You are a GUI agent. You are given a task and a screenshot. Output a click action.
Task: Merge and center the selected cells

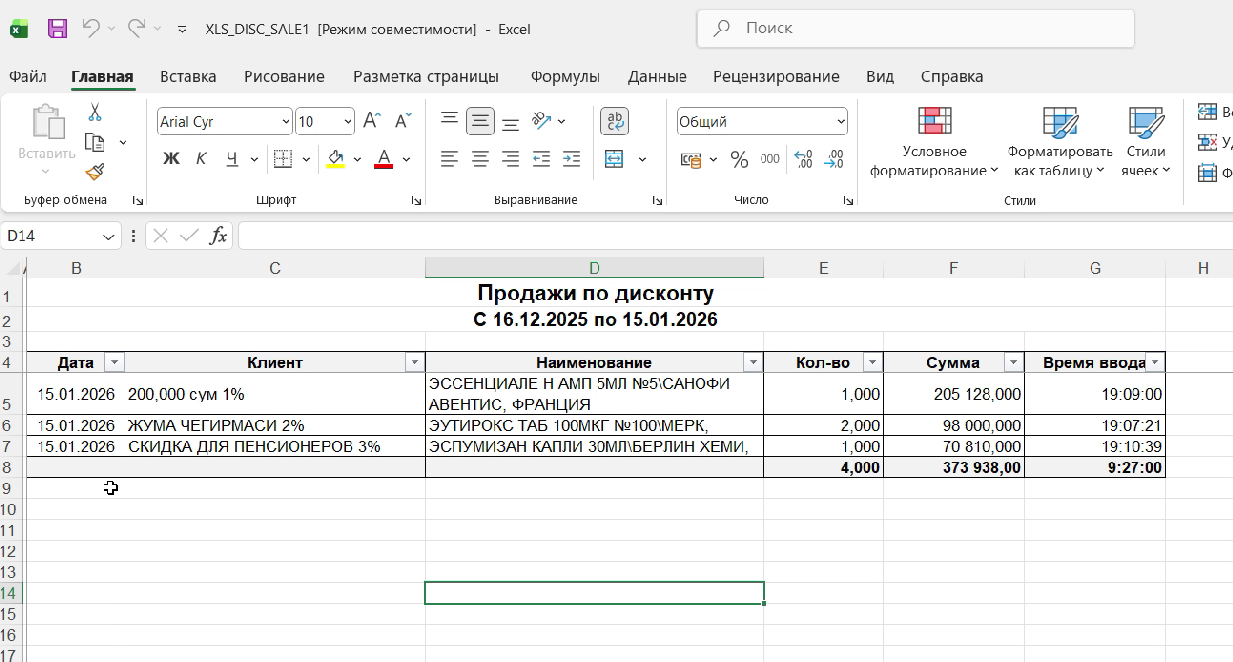(614, 158)
